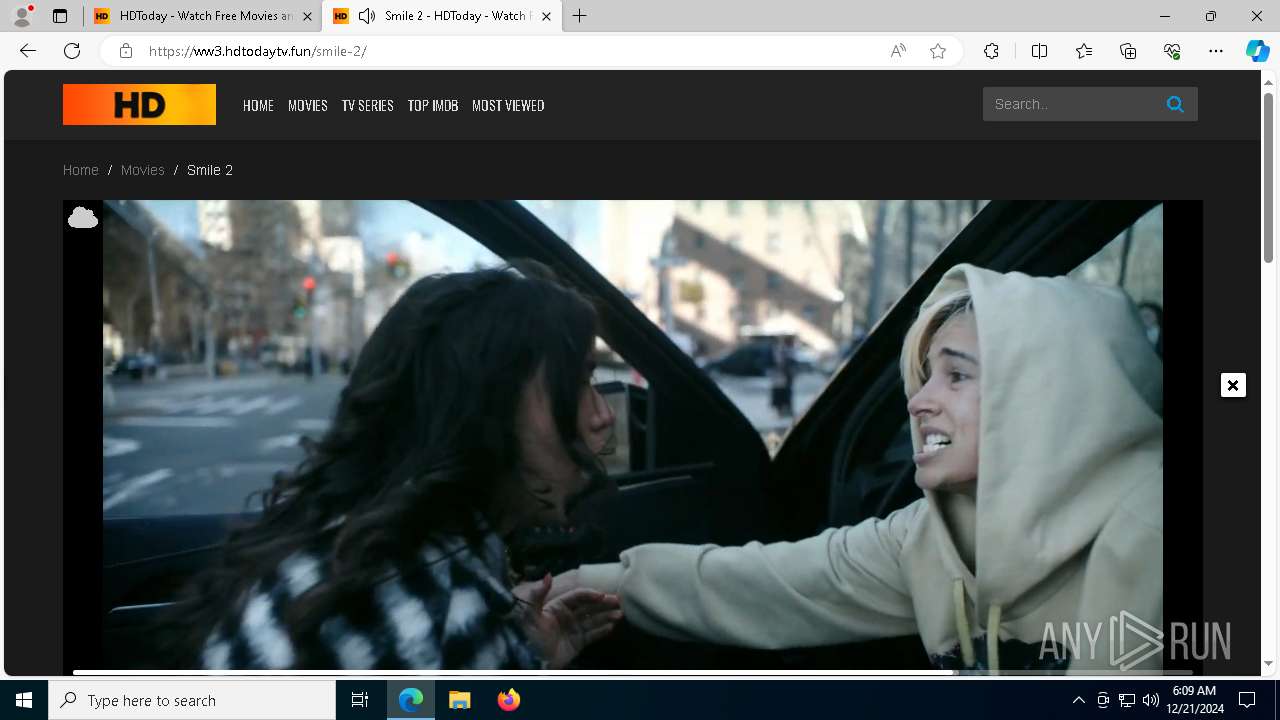Enable split screen view
1280x720 pixels.
pyautogui.click(x=1039, y=51)
